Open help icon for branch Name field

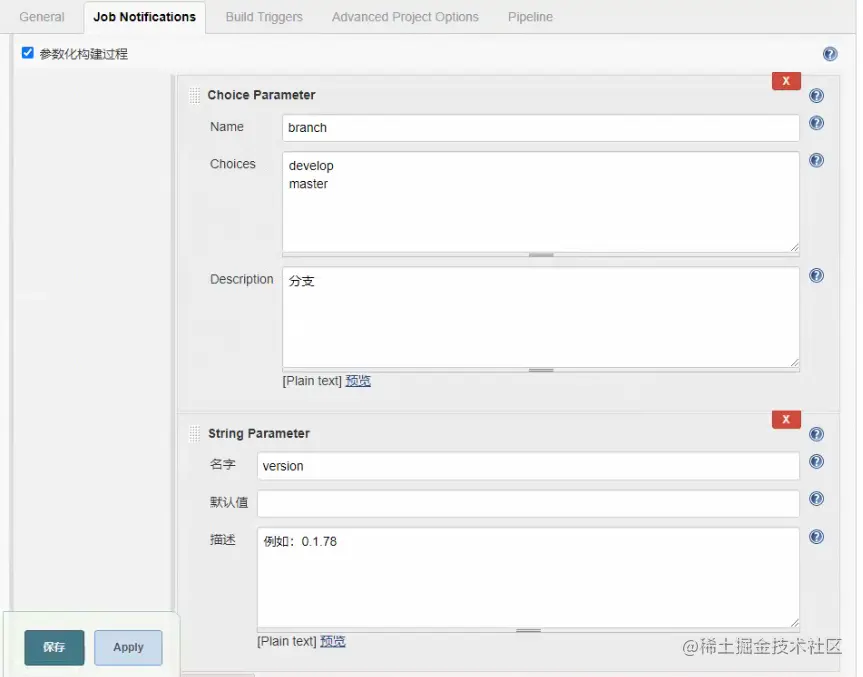pos(816,123)
